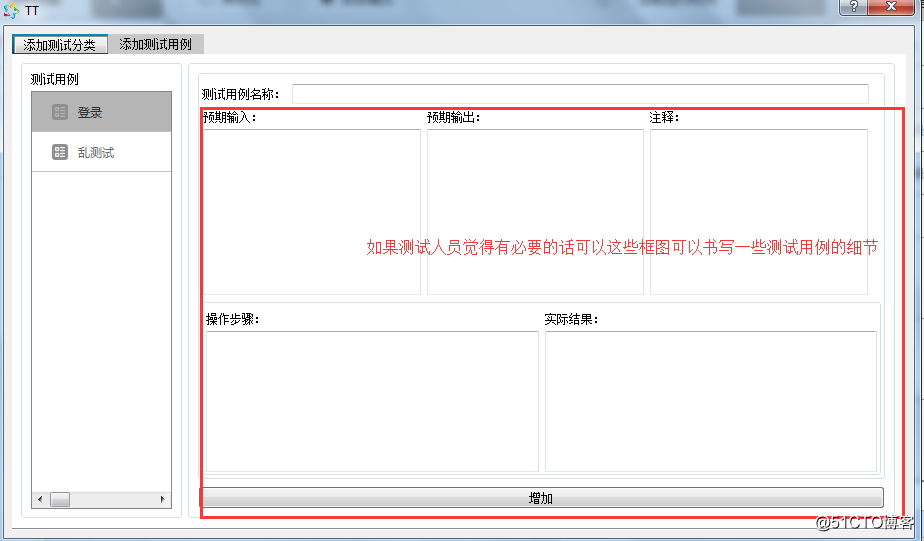Switch to the 添加测试分类 tab
This screenshot has width=924, height=541.
pos(60,44)
